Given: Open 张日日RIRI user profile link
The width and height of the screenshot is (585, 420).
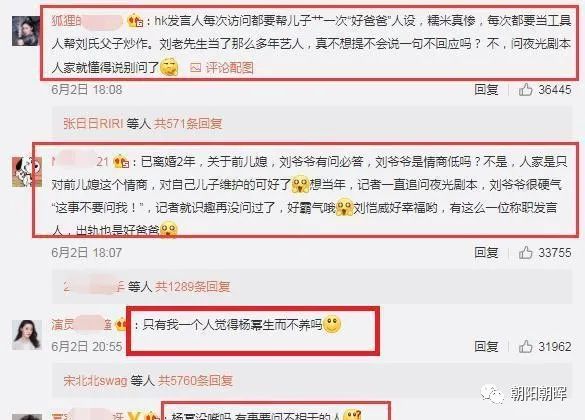Looking at the screenshot, I should point(93,123).
